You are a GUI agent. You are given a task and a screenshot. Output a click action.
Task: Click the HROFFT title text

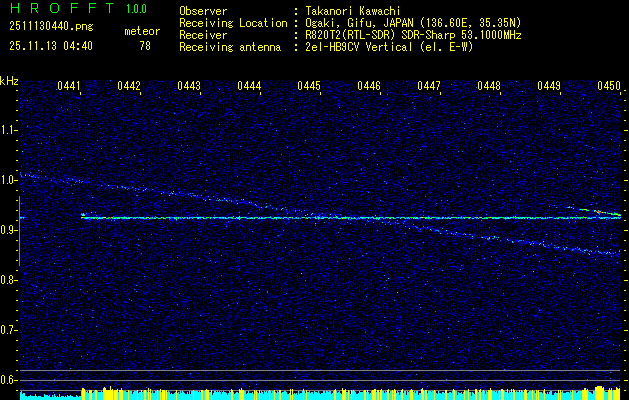tap(56, 9)
